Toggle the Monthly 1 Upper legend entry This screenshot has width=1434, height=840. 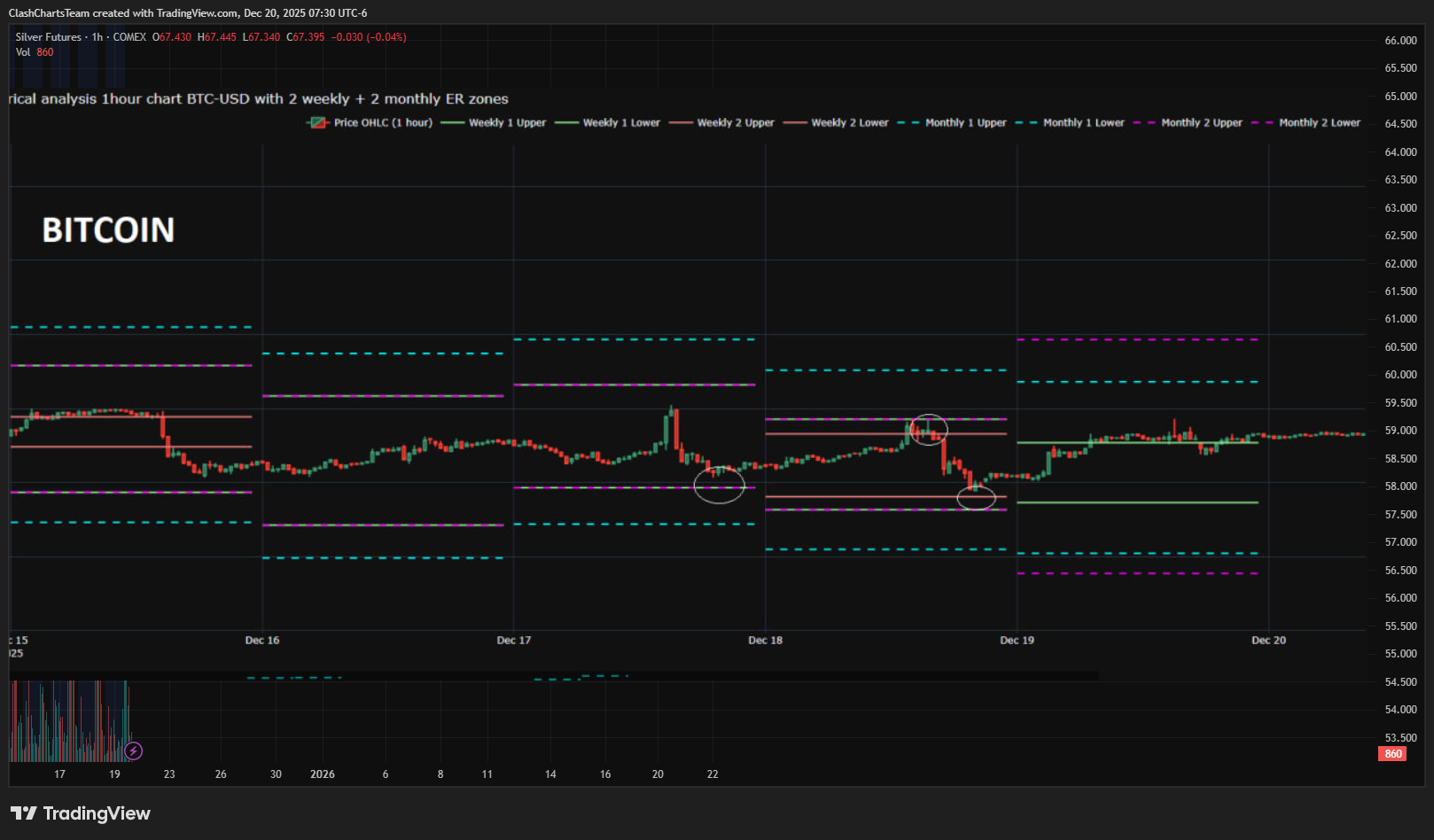tap(952, 122)
